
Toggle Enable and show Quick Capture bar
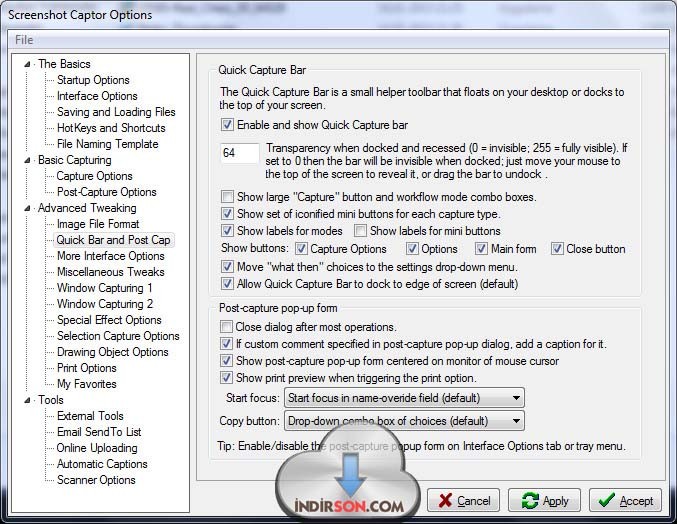click(x=227, y=125)
